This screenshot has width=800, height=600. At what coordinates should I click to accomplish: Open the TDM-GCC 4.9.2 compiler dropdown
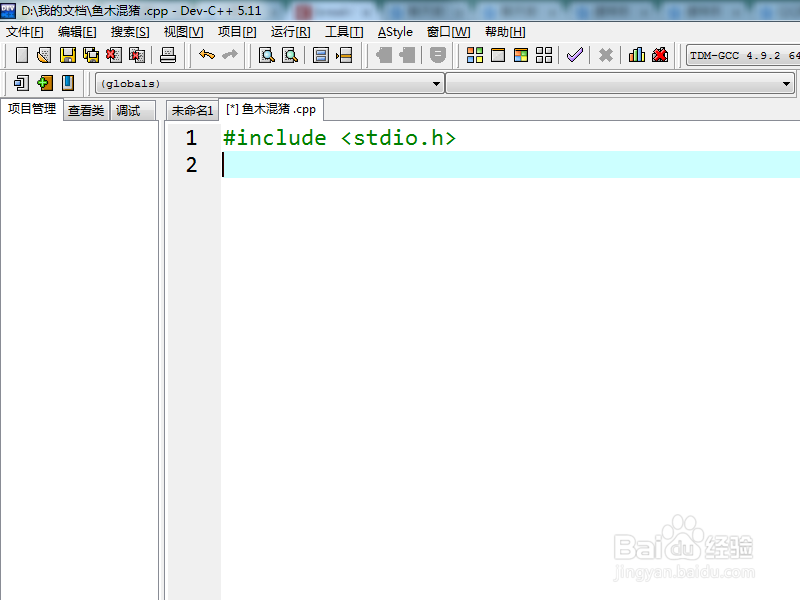pyautogui.click(x=743, y=56)
